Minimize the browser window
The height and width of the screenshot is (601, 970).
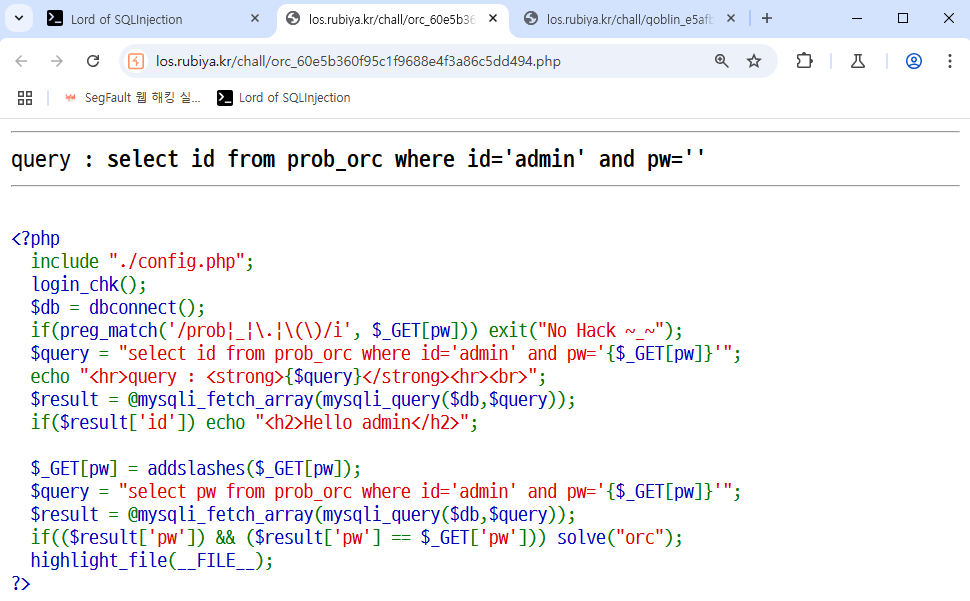click(857, 19)
